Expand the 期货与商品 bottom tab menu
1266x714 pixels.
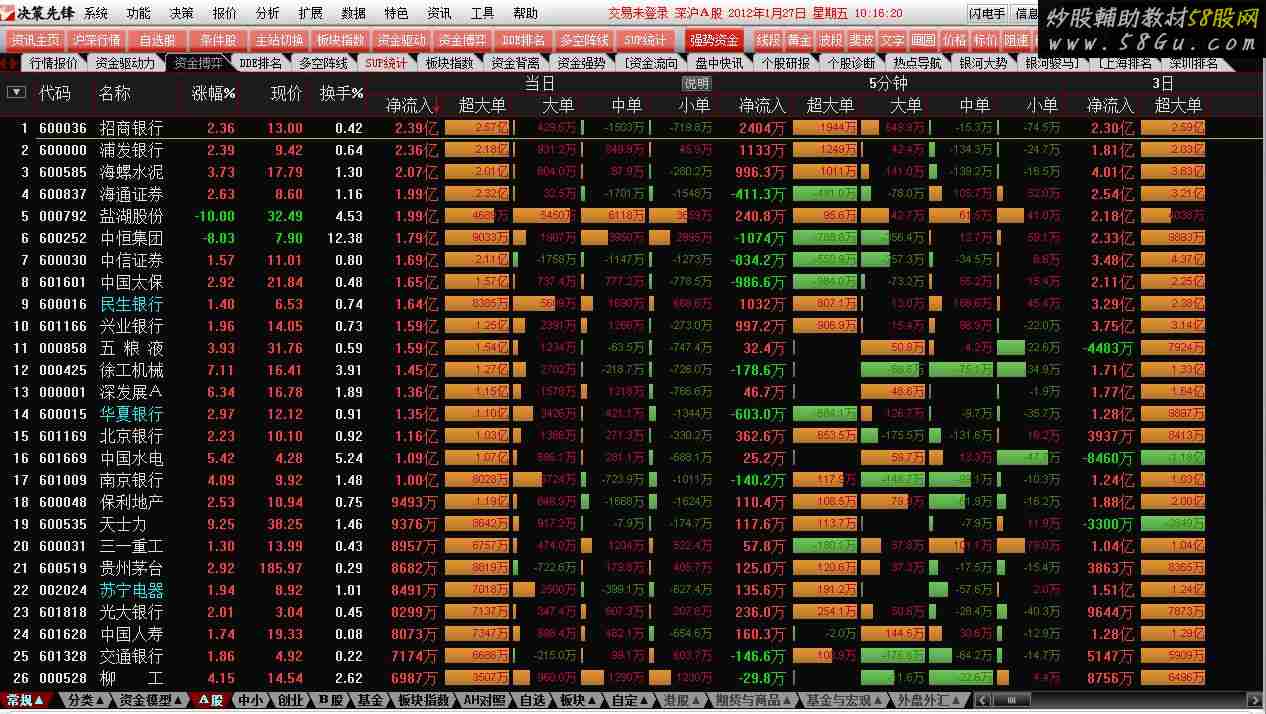pyautogui.click(x=755, y=701)
